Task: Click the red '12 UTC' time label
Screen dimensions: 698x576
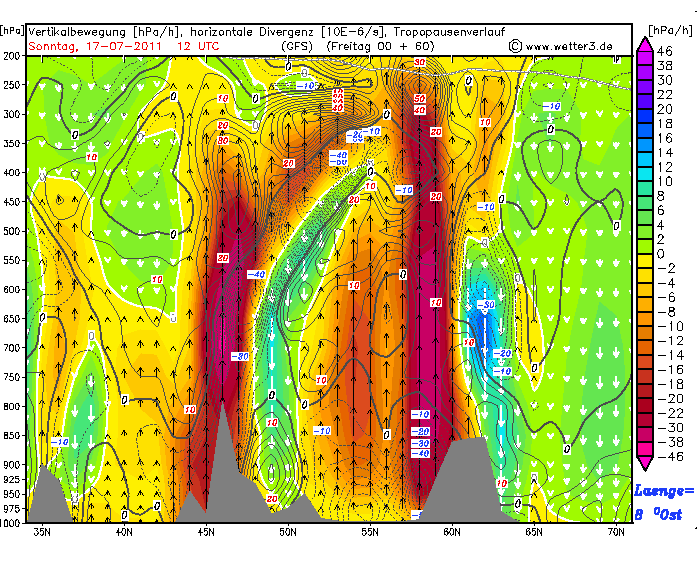Action: 198,46
